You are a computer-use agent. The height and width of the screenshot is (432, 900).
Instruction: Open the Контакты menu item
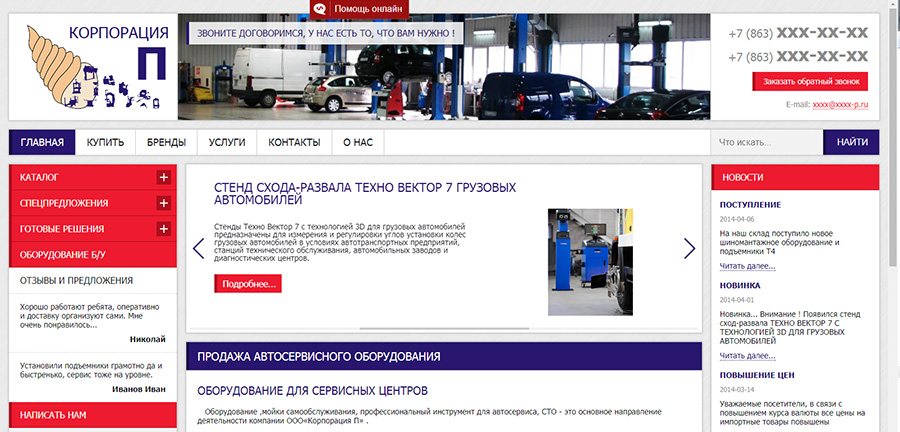pyautogui.click(x=294, y=142)
